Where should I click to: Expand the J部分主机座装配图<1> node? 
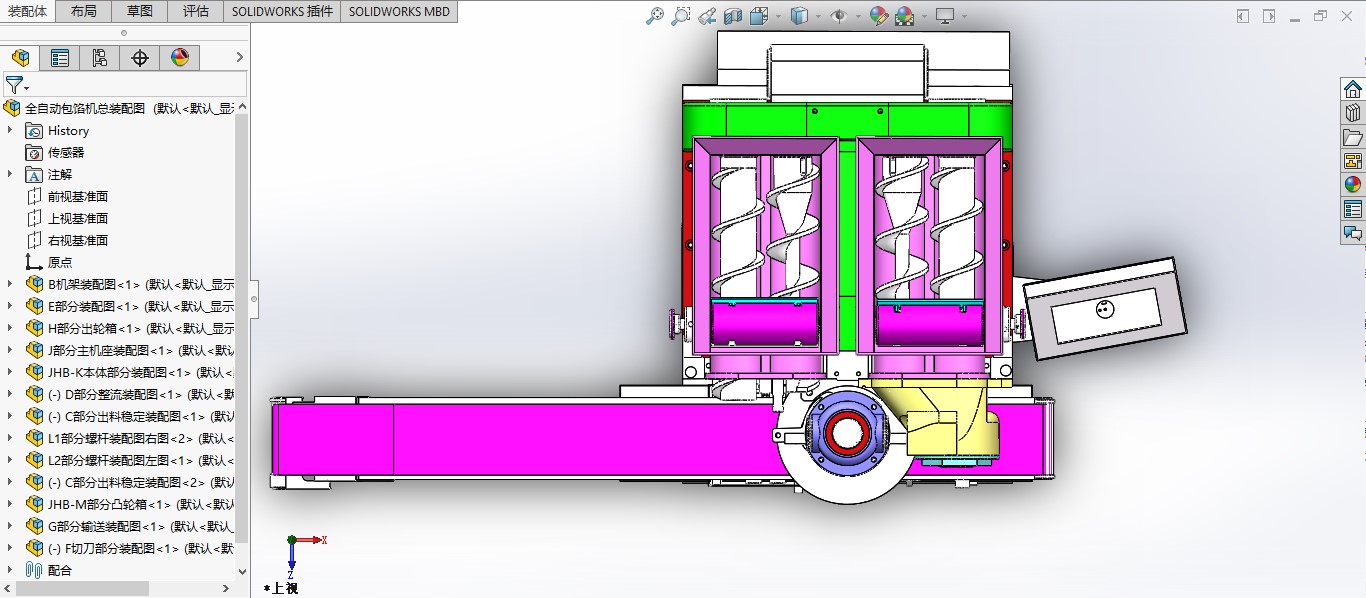10,350
